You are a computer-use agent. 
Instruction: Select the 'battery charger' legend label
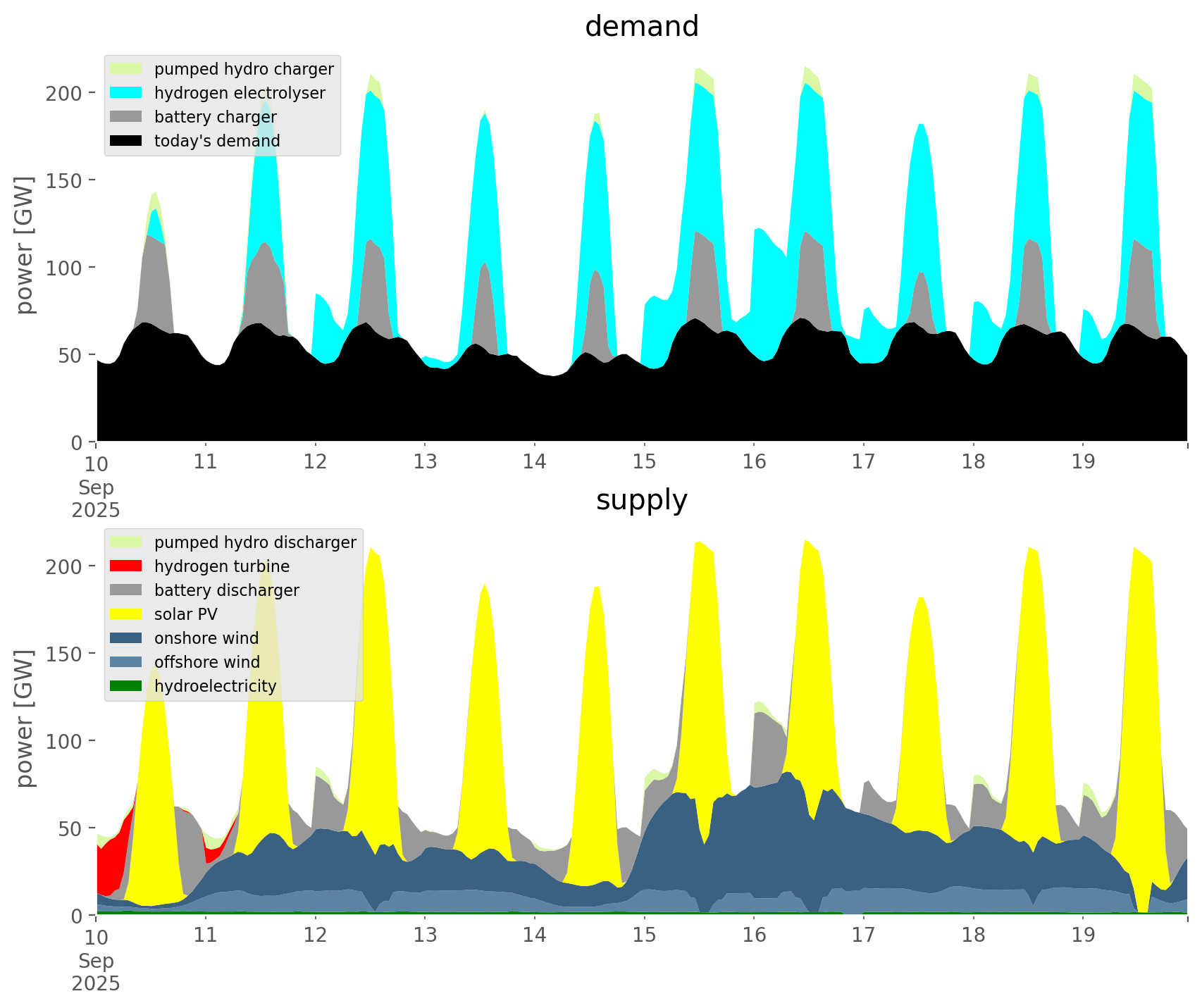click(x=215, y=117)
